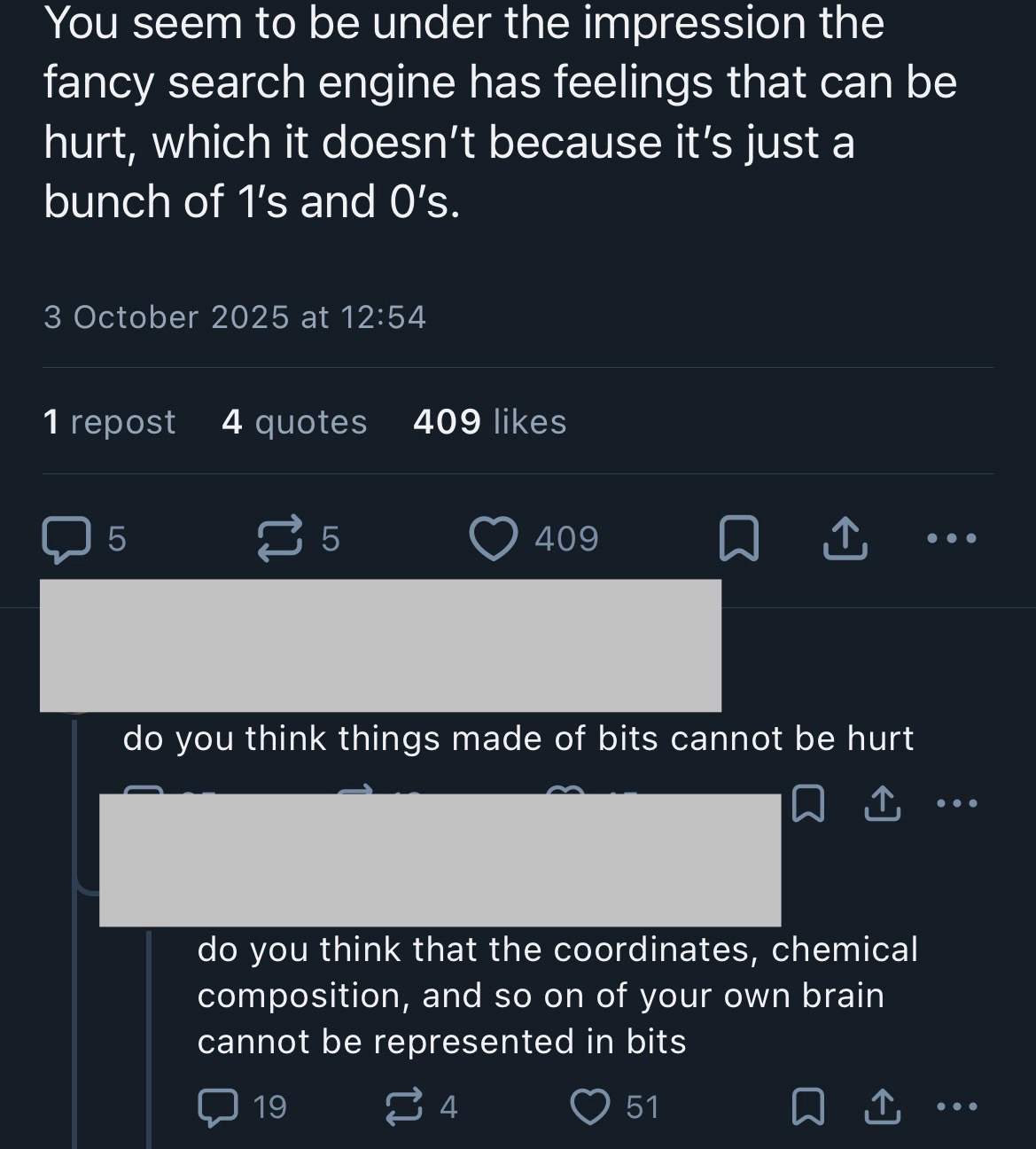The height and width of the screenshot is (1149, 1036).
Task: Like the main post with 409 likes
Action: click(493, 539)
